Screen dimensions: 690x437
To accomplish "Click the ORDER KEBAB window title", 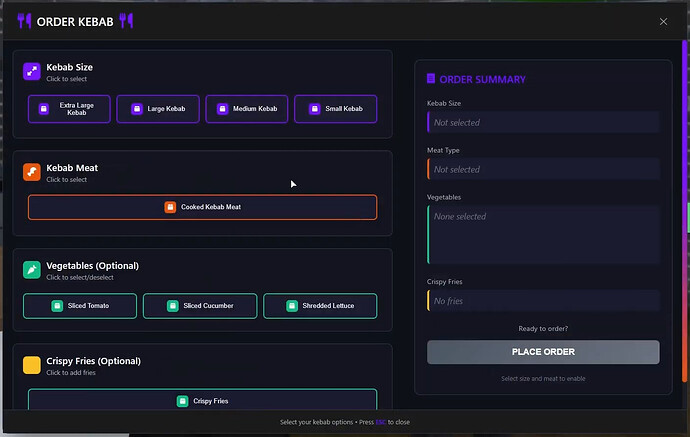I will tap(75, 22).
